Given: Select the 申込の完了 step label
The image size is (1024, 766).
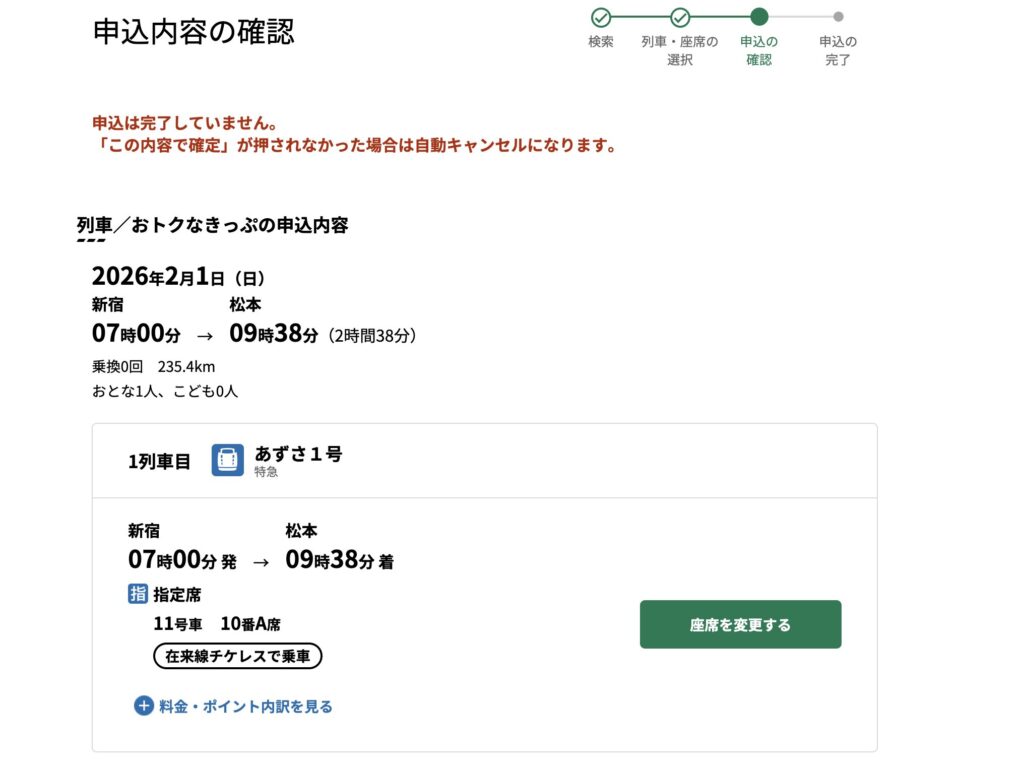Looking at the screenshot, I should (838, 50).
